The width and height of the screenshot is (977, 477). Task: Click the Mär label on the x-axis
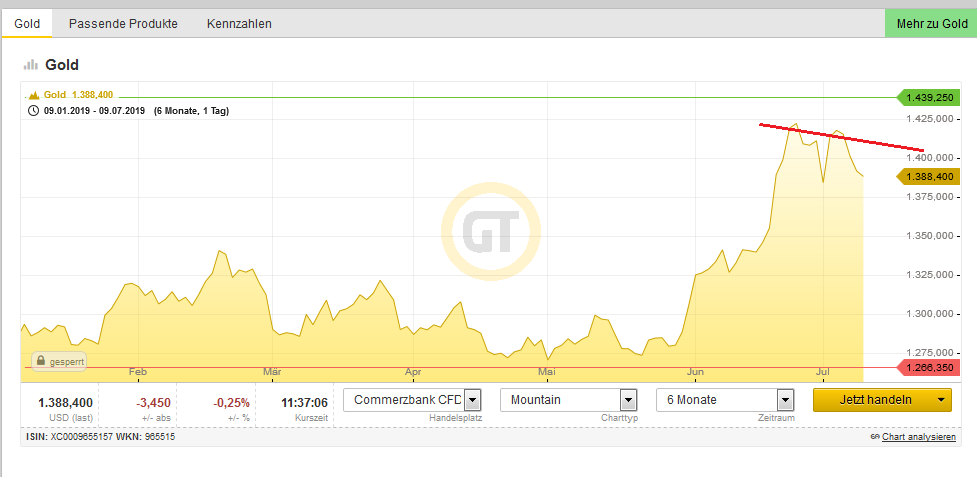pyautogui.click(x=272, y=372)
